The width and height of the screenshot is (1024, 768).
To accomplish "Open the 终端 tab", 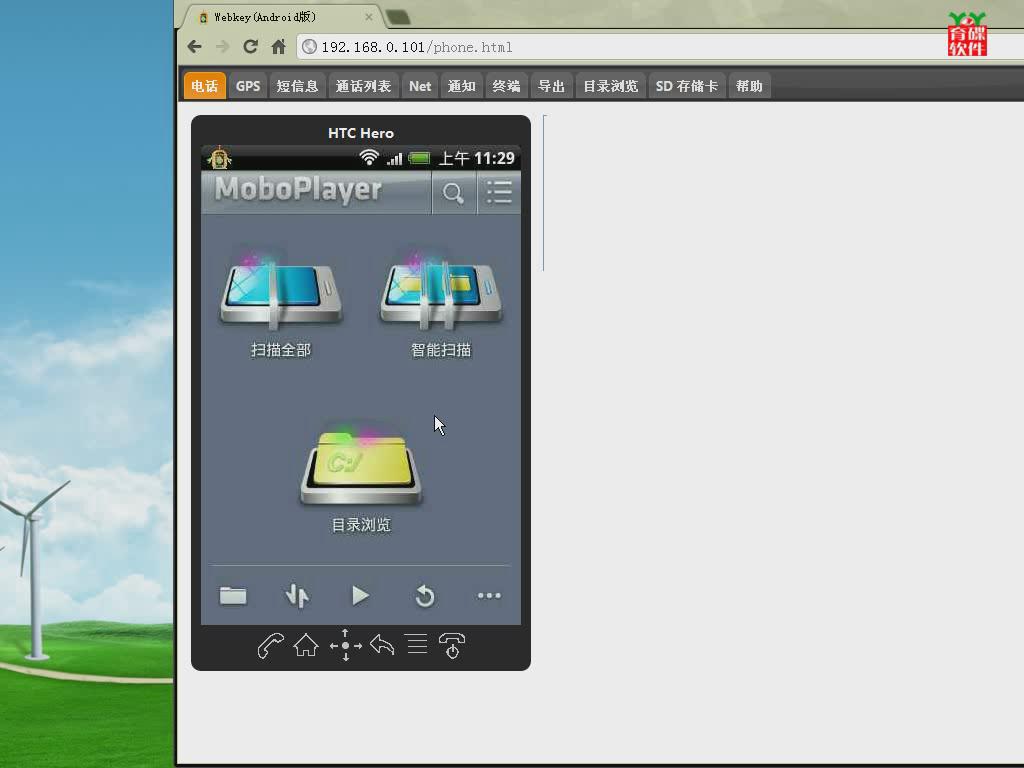I will (x=506, y=86).
